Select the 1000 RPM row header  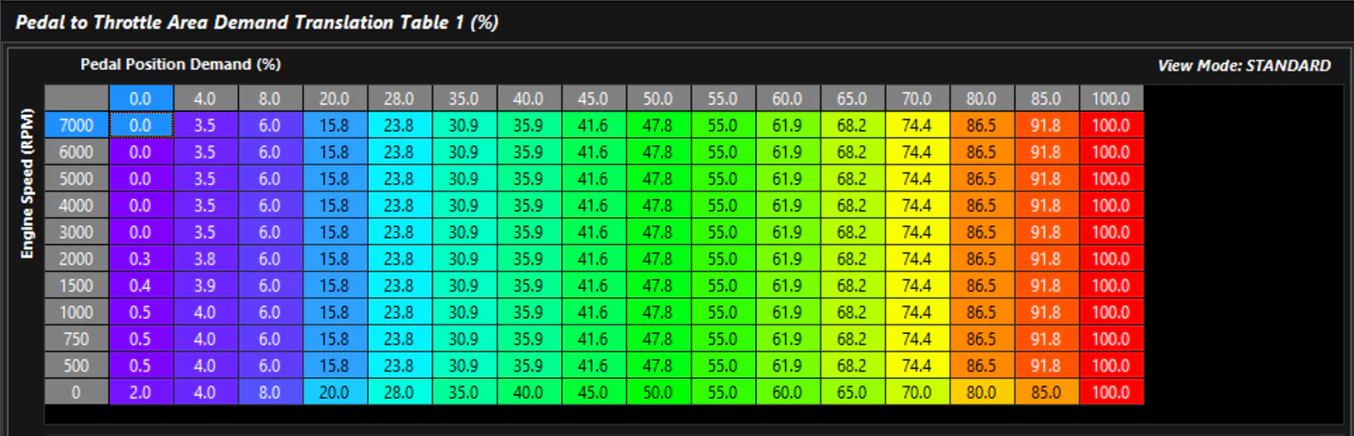tap(77, 311)
